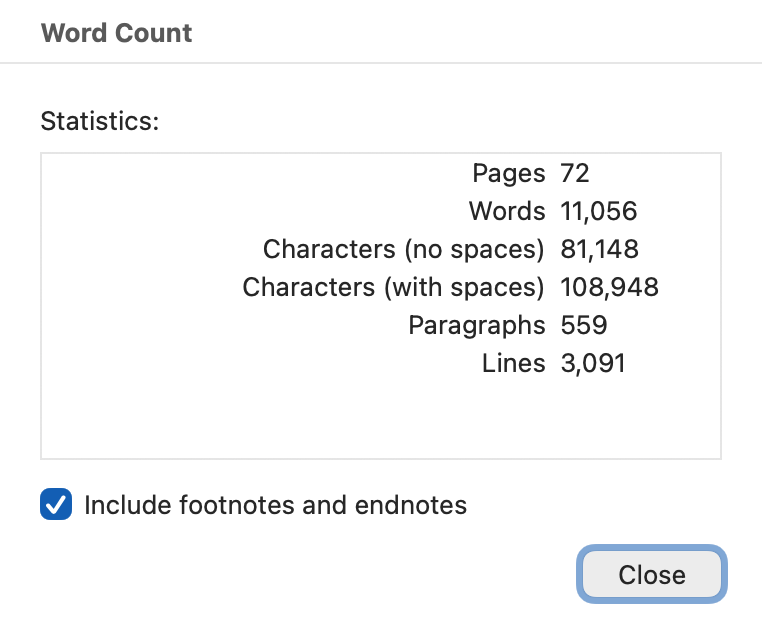Click the value 81,148
This screenshot has width=762, height=636.
(599, 249)
